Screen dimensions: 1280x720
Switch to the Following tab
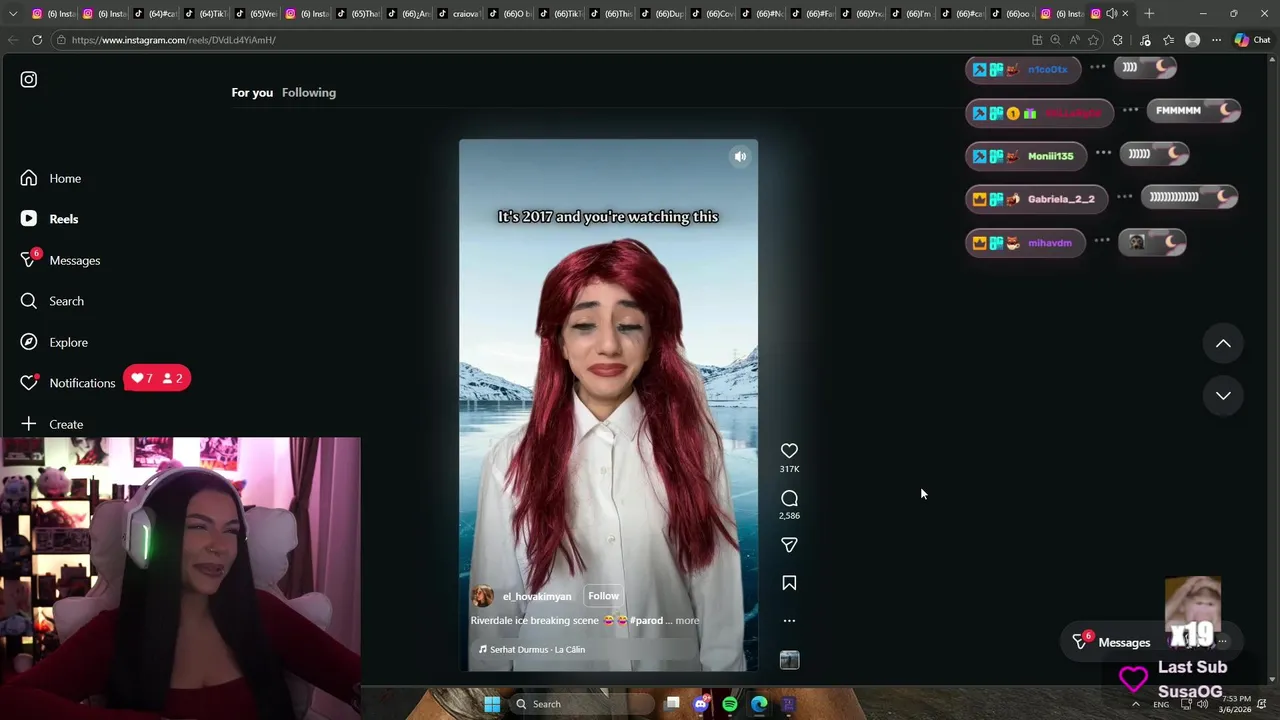click(x=309, y=92)
